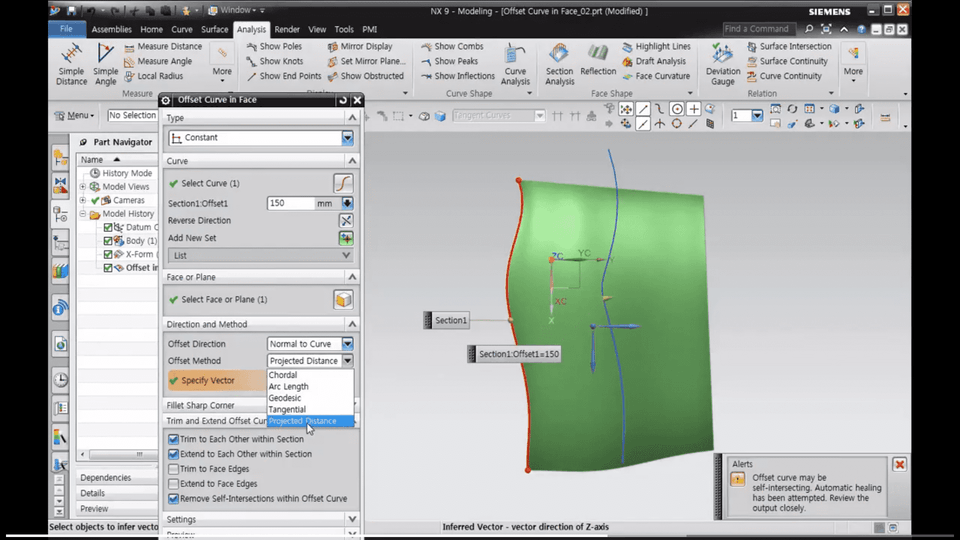Image resolution: width=960 pixels, height=540 pixels.
Task: Open the Offset Direction dropdown
Action: (347, 344)
